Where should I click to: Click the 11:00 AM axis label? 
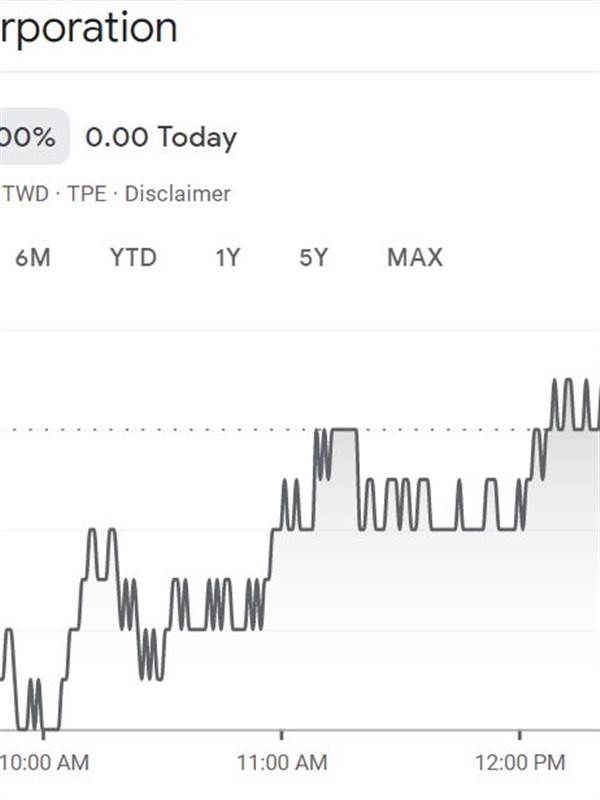[x=282, y=763]
